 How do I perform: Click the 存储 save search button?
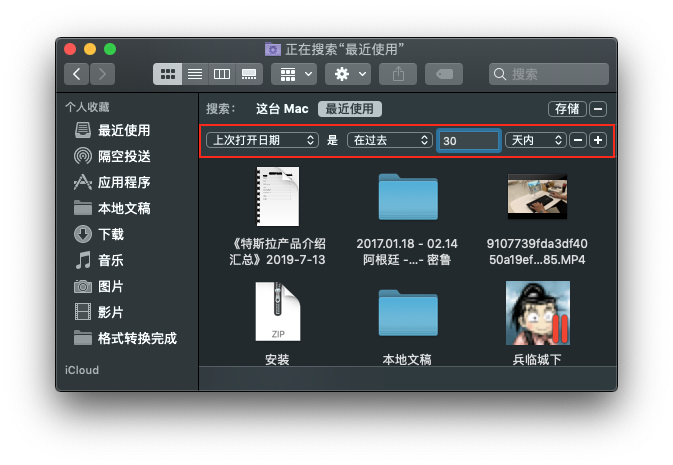point(567,109)
